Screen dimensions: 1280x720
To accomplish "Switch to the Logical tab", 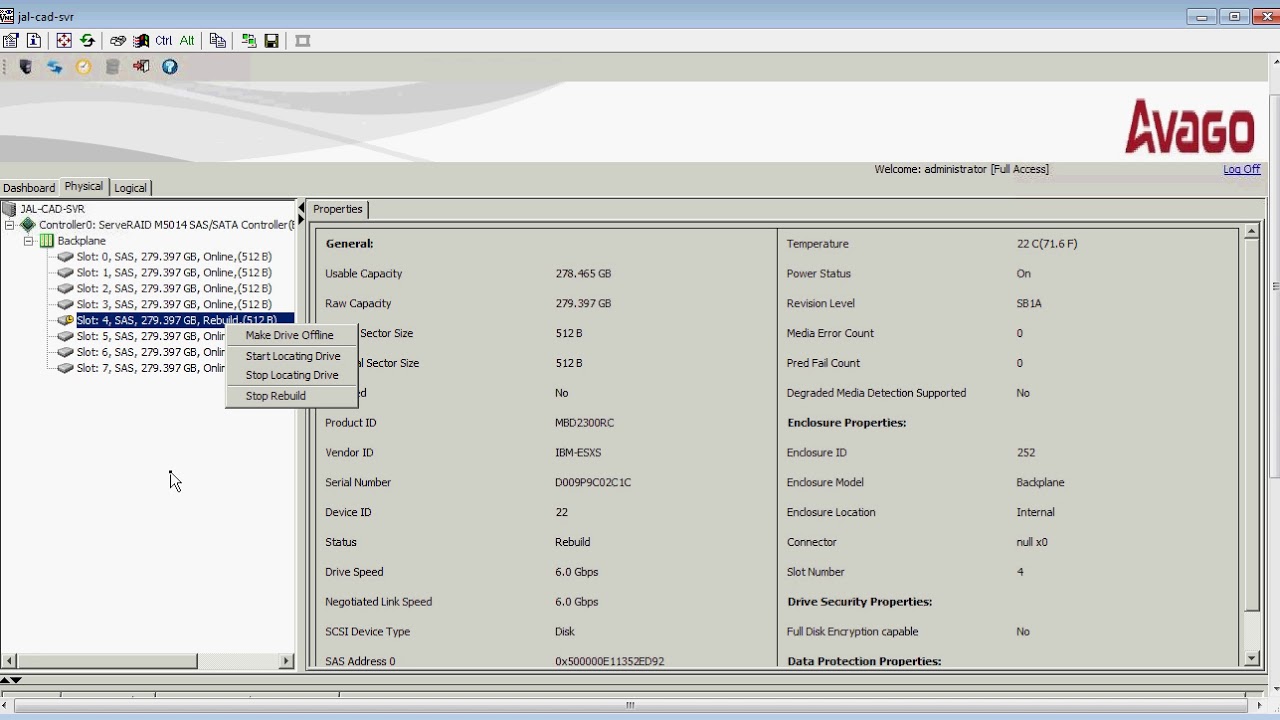I will click(130, 188).
